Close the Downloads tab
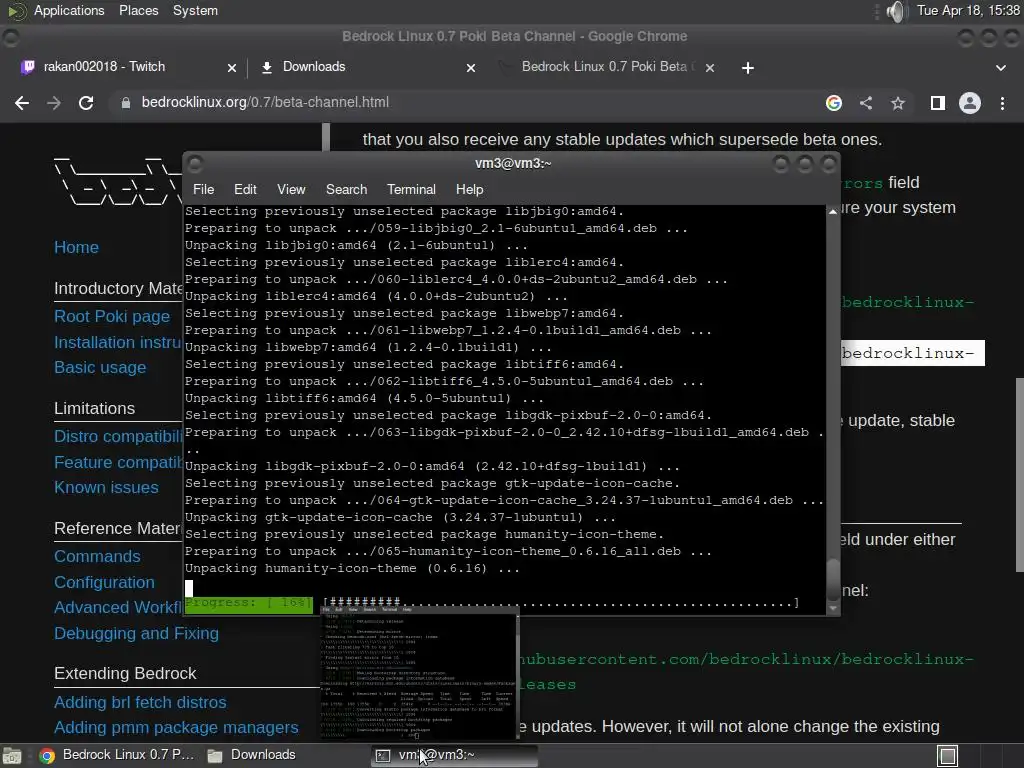The image size is (1024, 768). (x=471, y=68)
